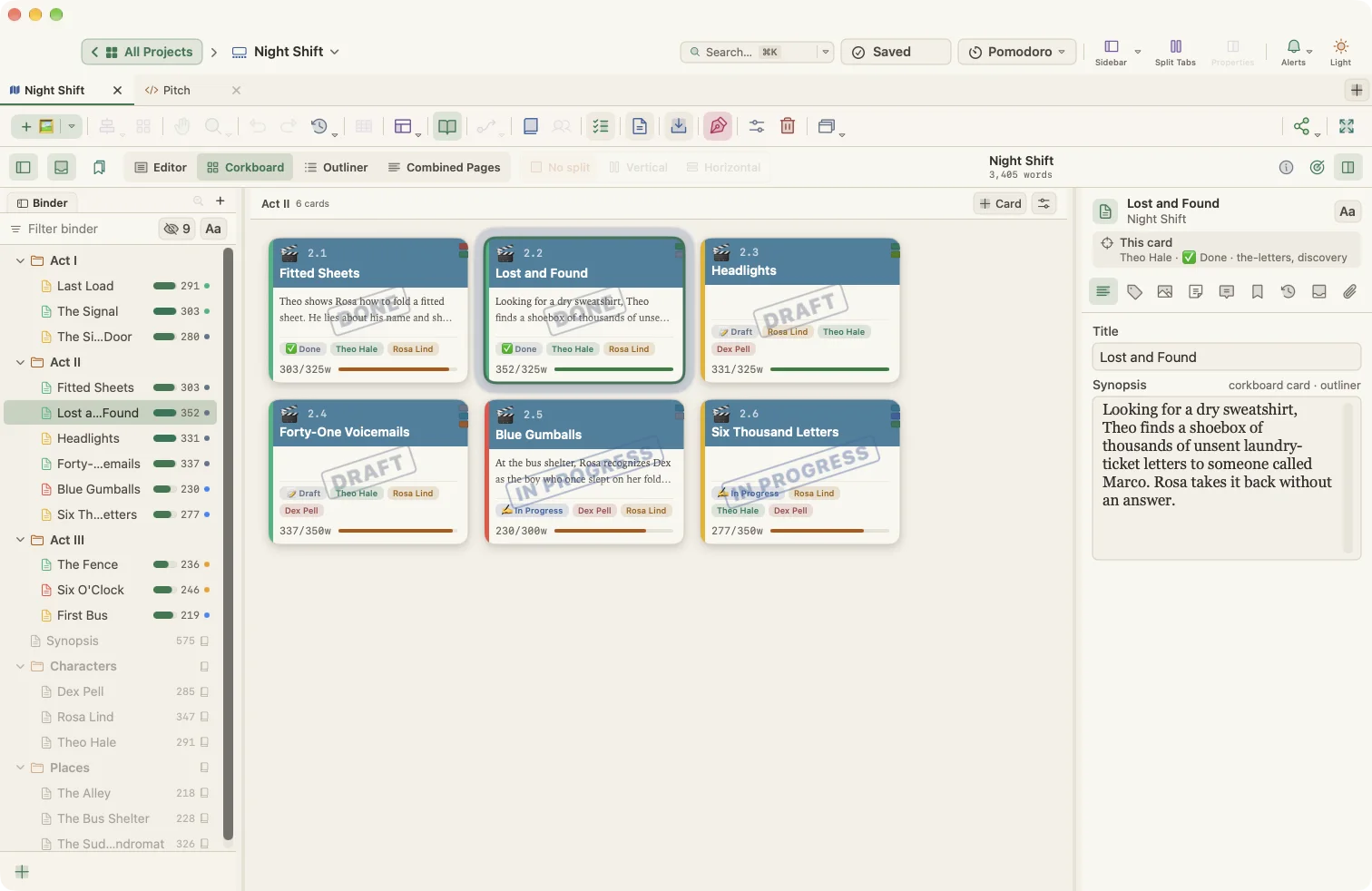The height and width of the screenshot is (891, 1372).
Task: Open the snapshots history toolbar icon
Action: (x=319, y=126)
